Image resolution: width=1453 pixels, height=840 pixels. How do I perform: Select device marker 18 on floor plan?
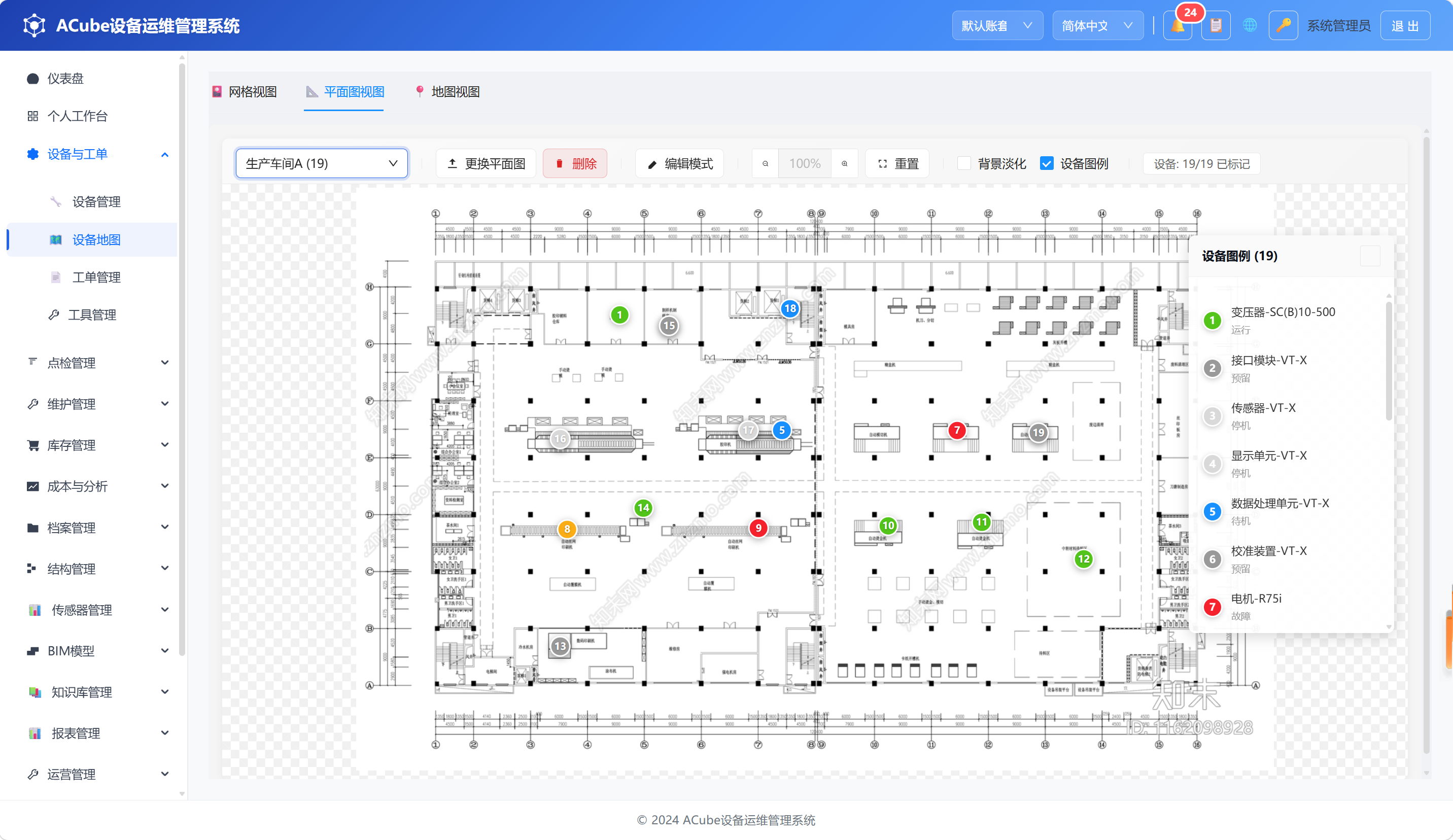click(x=790, y=308)
